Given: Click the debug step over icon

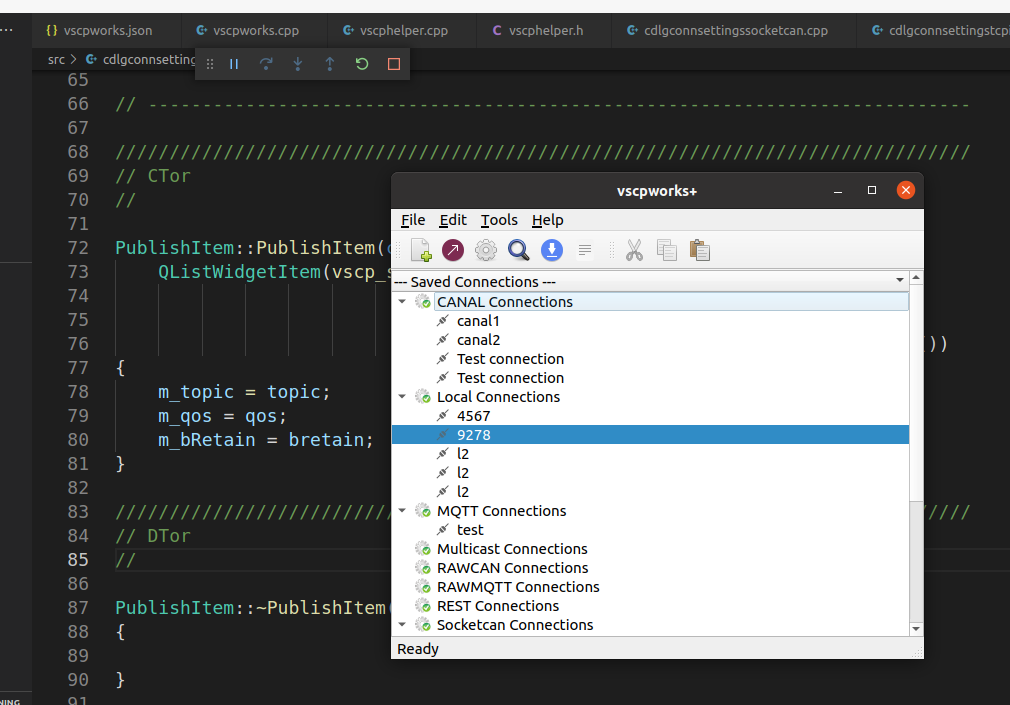Looking at the screenshot, I should click(266, 64).
